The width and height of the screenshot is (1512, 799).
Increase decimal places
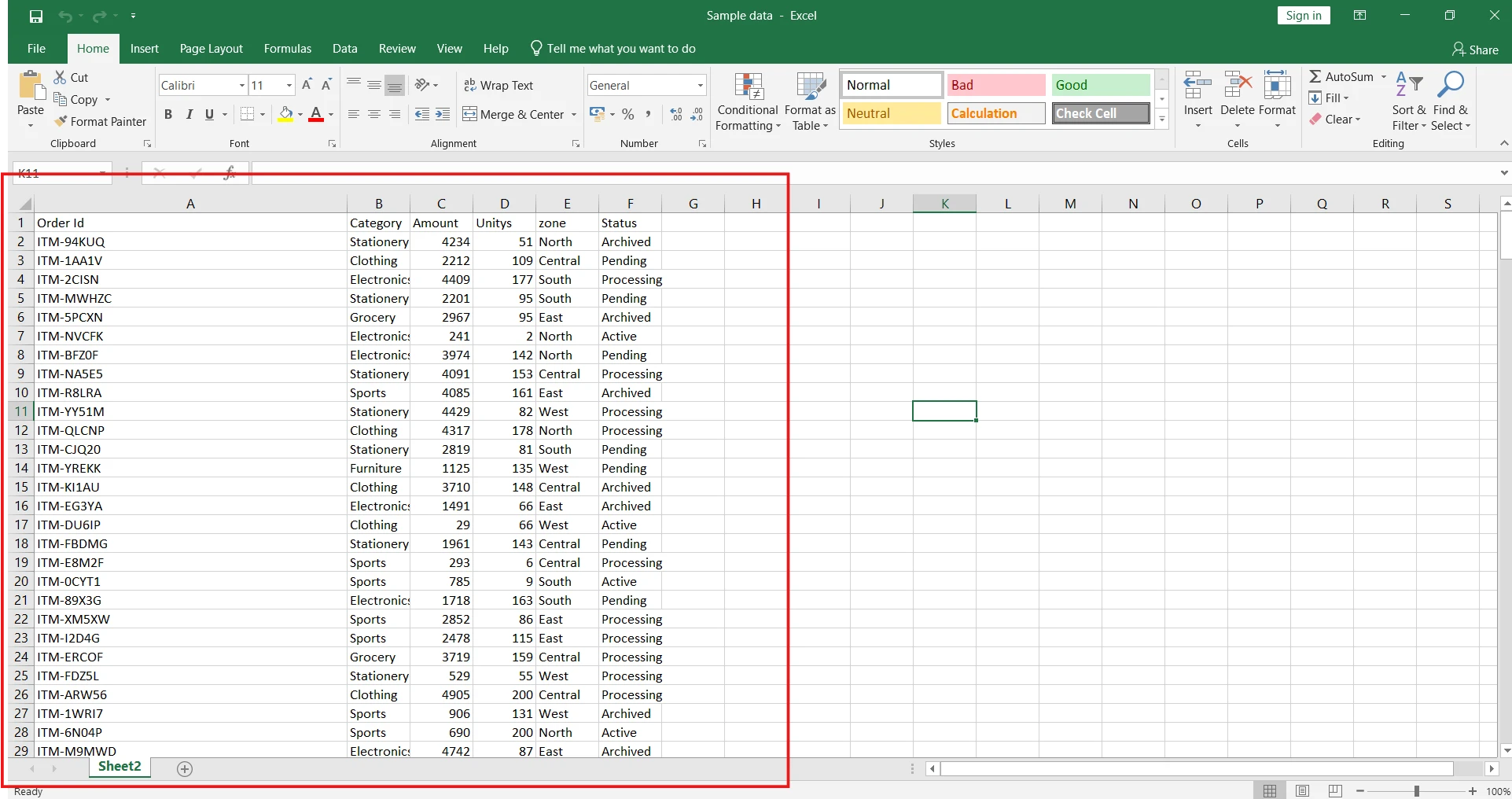click(675, 114)
